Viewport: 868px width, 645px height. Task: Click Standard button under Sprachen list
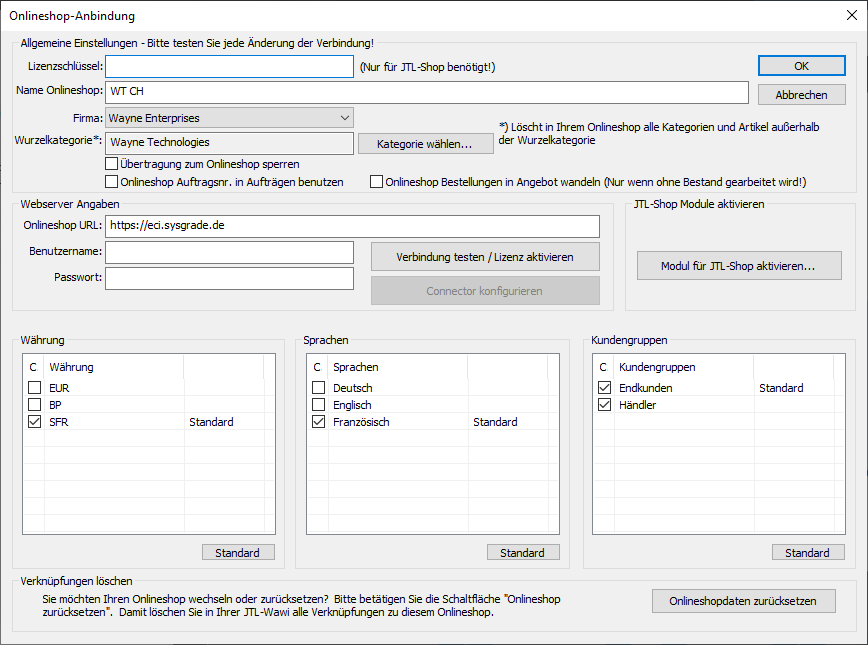523,553
